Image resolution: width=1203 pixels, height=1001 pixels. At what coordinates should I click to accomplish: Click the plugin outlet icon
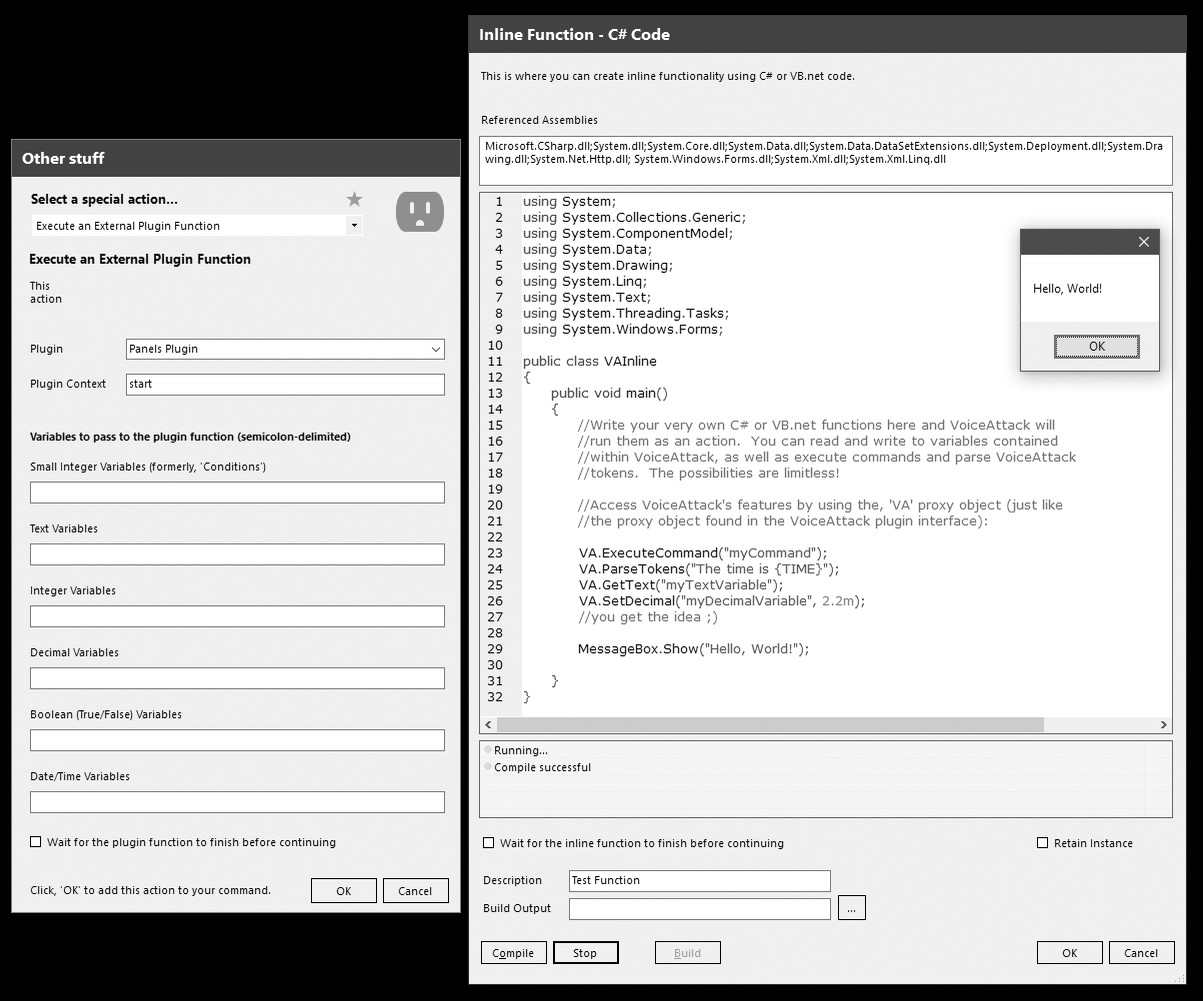420,211
